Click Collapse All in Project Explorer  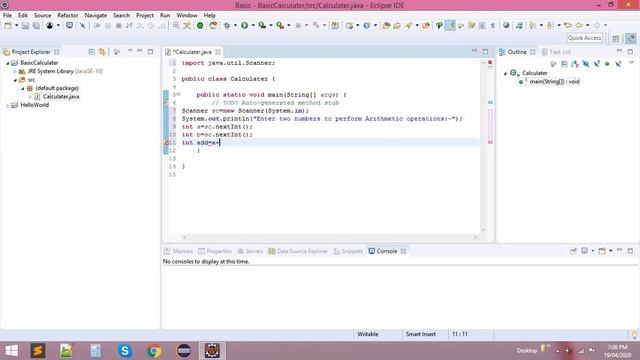(91, 52)
